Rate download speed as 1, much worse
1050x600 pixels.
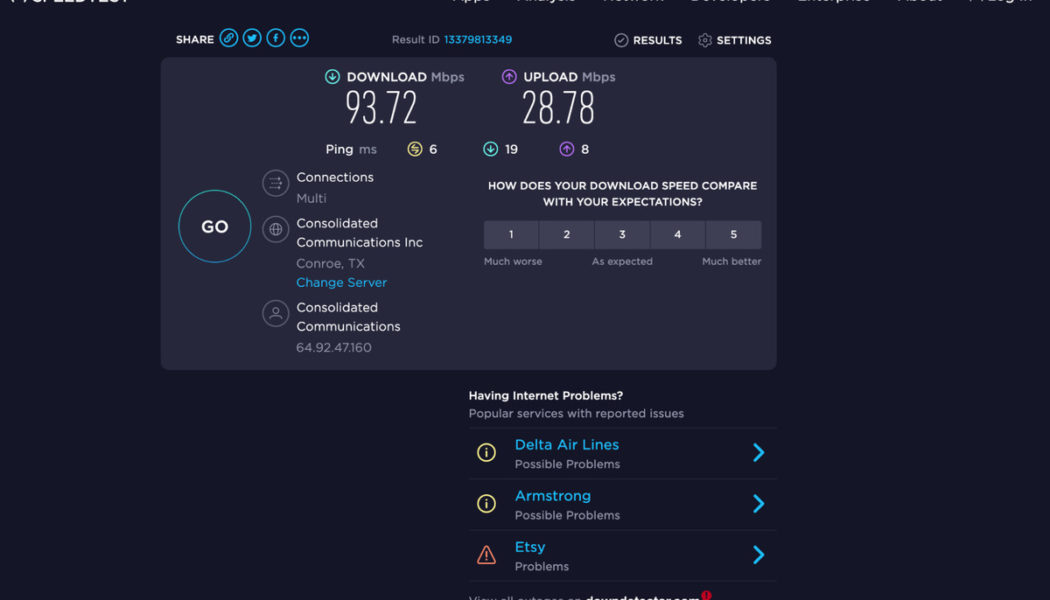(x=510, y=234)
